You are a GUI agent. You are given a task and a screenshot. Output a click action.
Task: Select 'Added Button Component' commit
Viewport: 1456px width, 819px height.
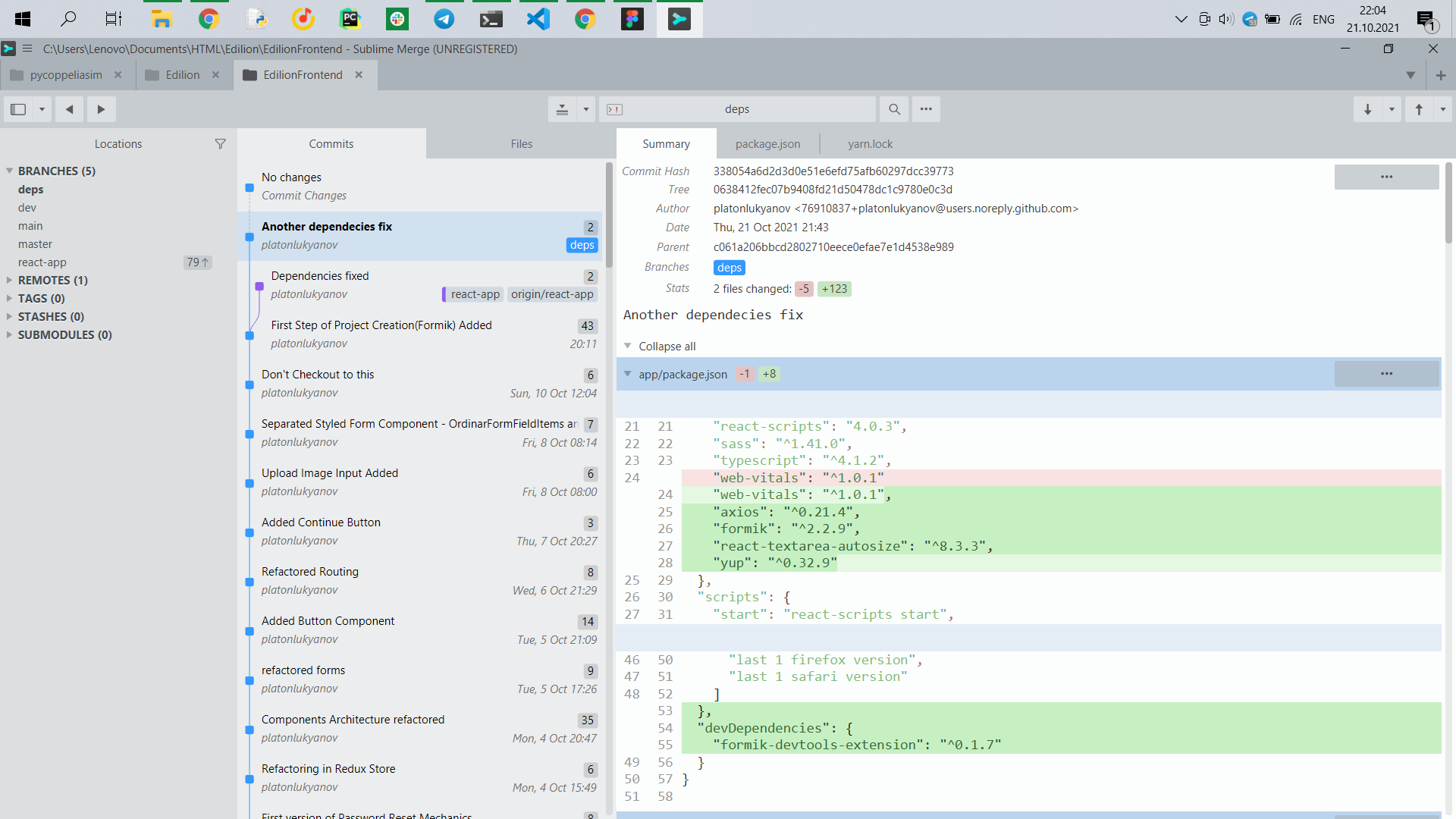point(421,630)
